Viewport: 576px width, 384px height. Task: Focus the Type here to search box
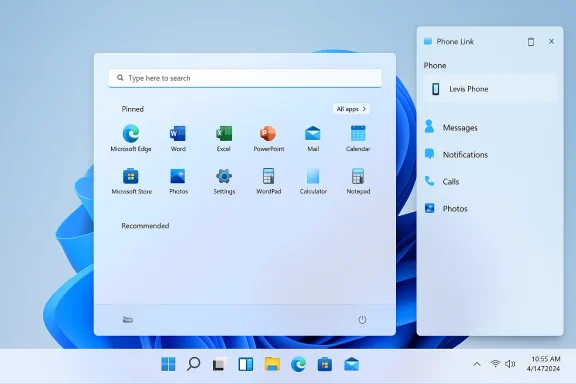pyautogui.click(x=245, y=78)
